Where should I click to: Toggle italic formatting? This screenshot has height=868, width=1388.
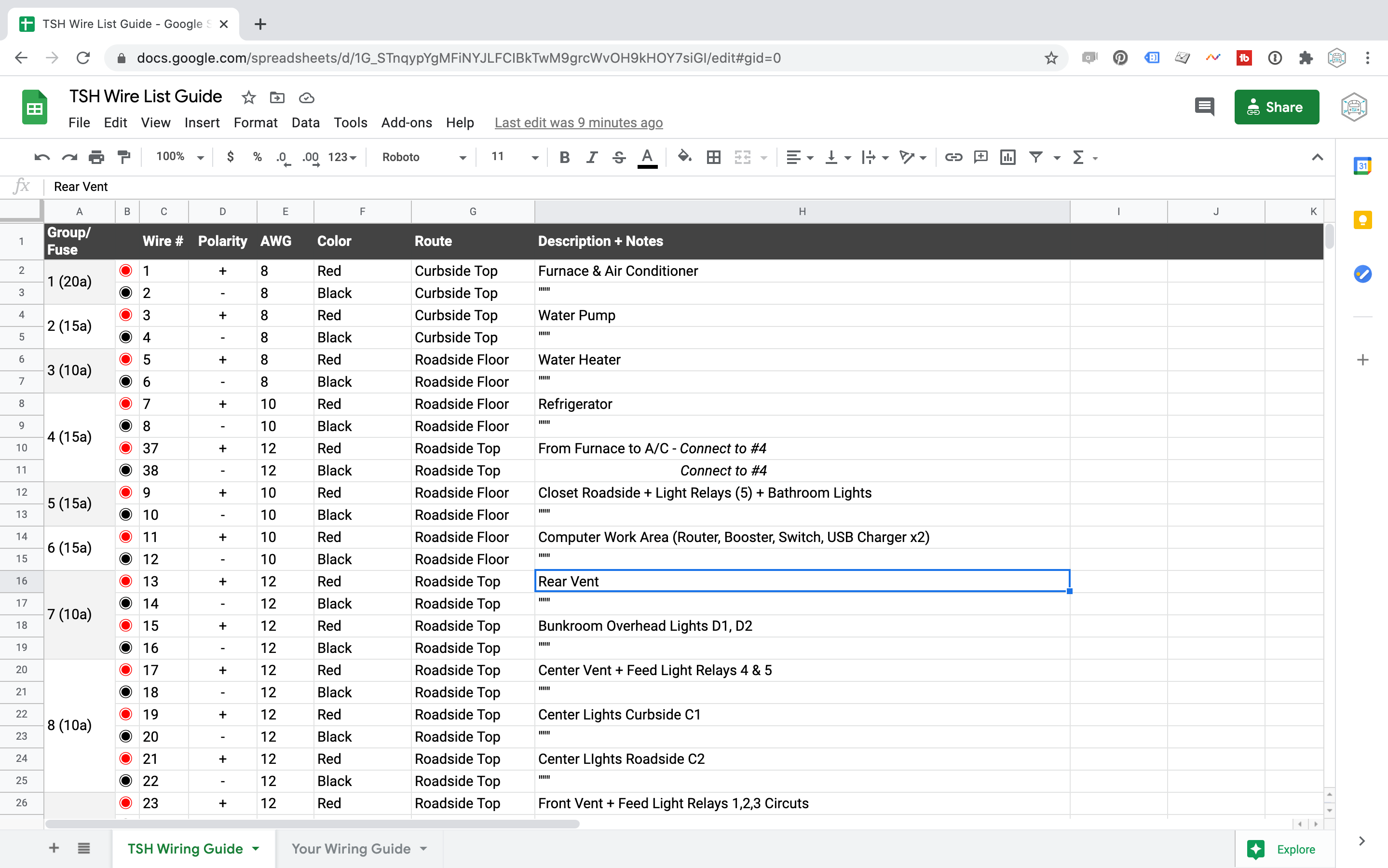[592, 157]
